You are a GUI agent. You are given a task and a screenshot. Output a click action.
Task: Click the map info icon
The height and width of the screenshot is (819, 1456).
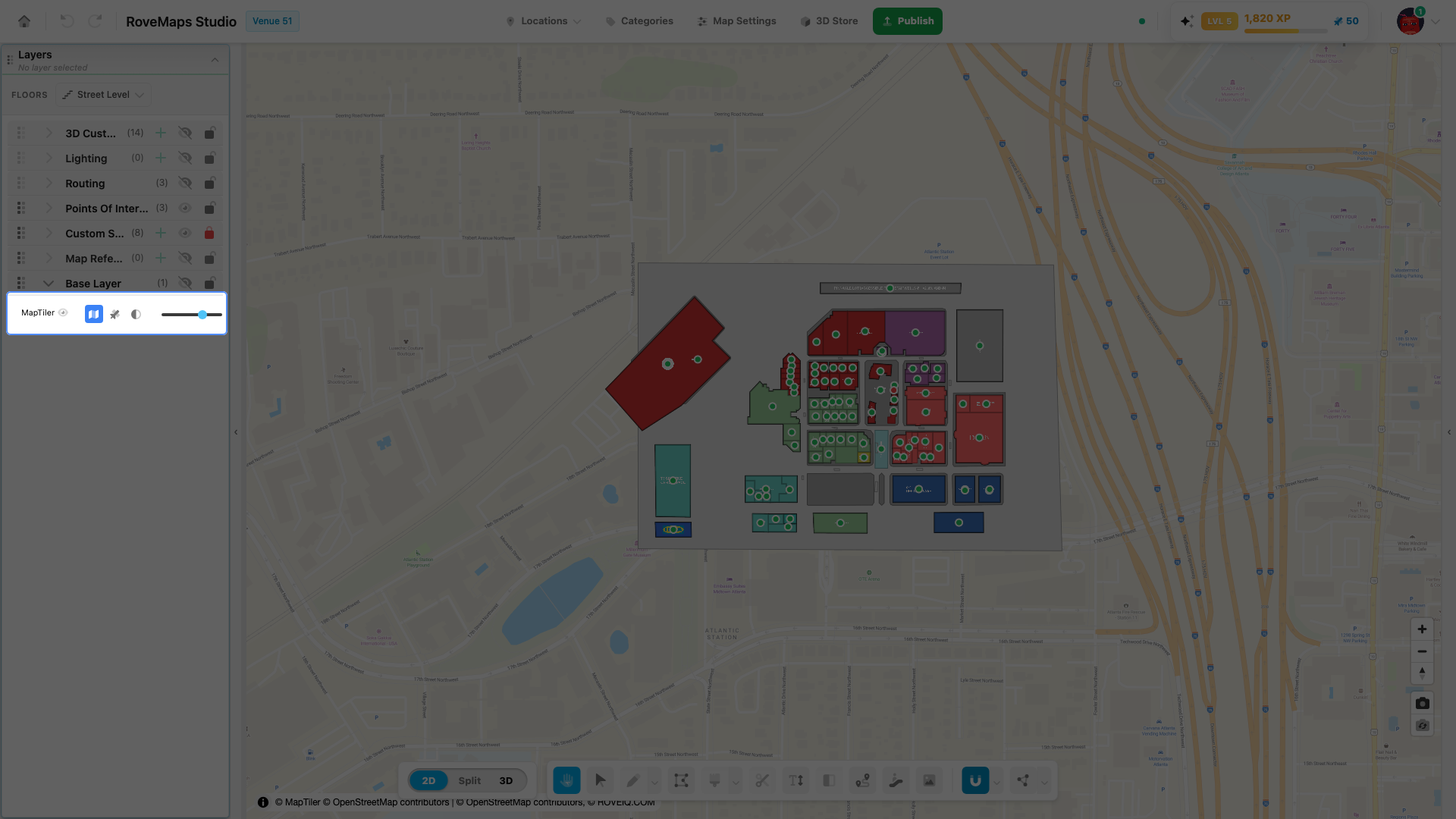[263, 802]
